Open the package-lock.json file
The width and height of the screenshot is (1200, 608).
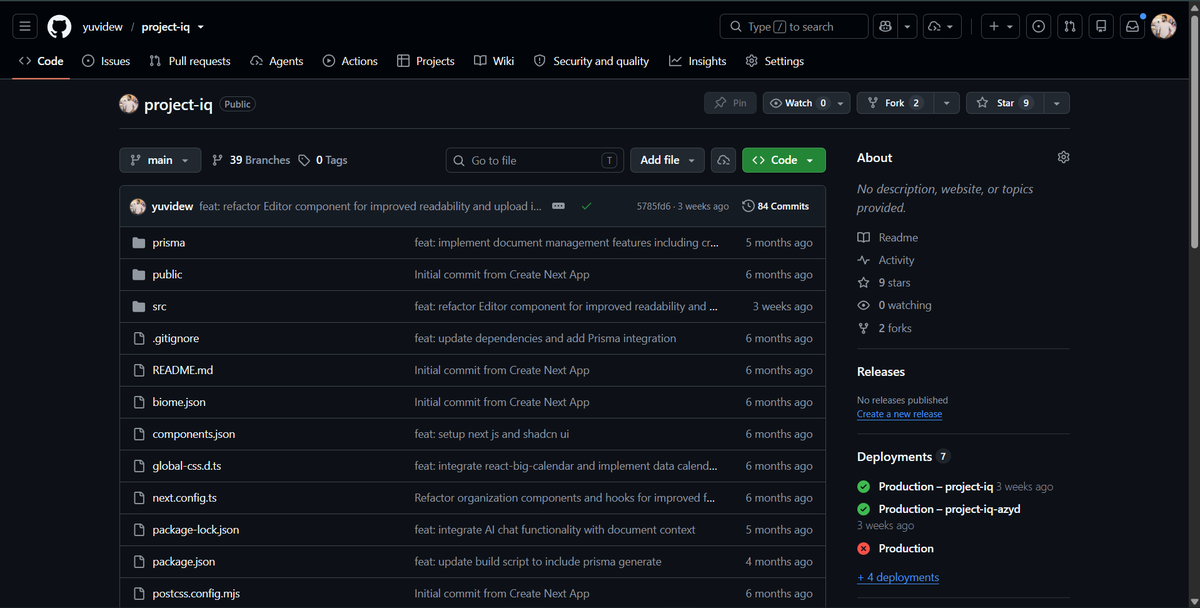pos(195,530)
